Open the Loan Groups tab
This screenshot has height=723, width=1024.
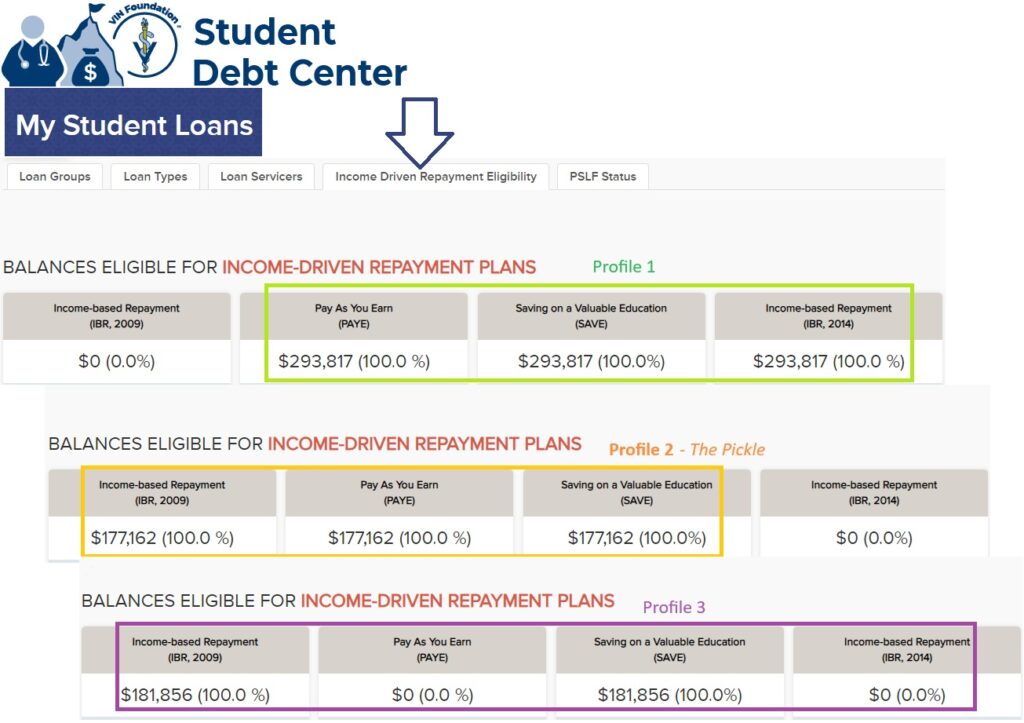click(x=55, y=177)
